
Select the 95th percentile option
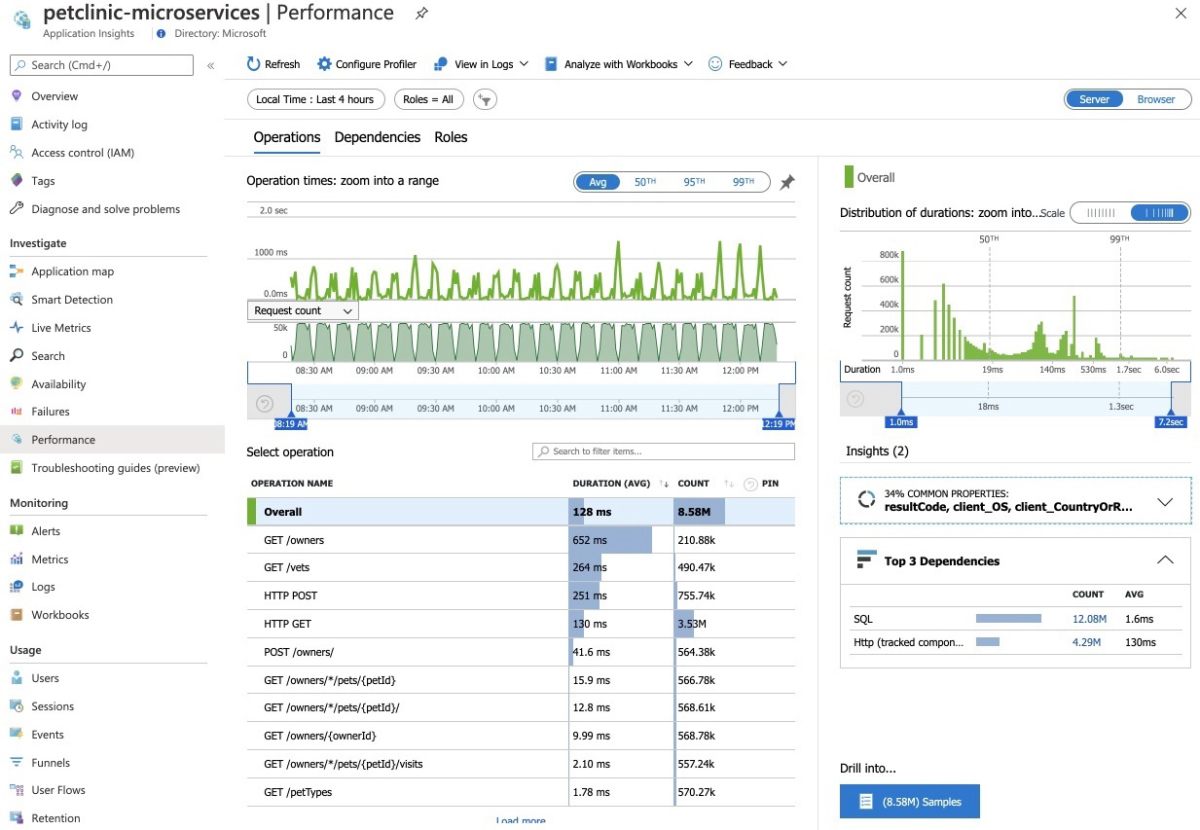[694, 182]
